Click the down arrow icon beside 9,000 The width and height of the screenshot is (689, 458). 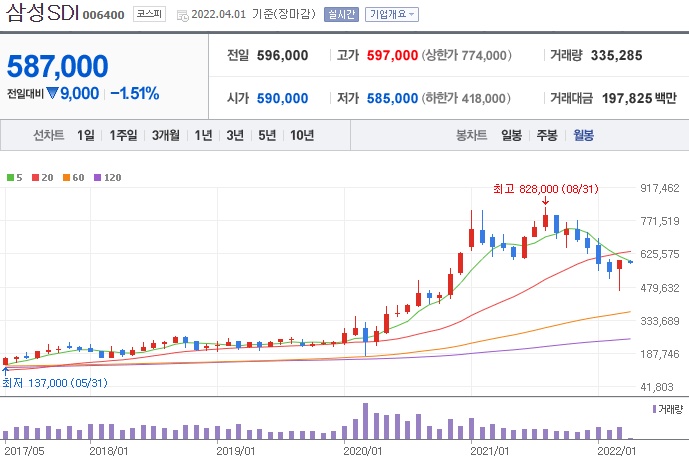[x=52, y=93]
